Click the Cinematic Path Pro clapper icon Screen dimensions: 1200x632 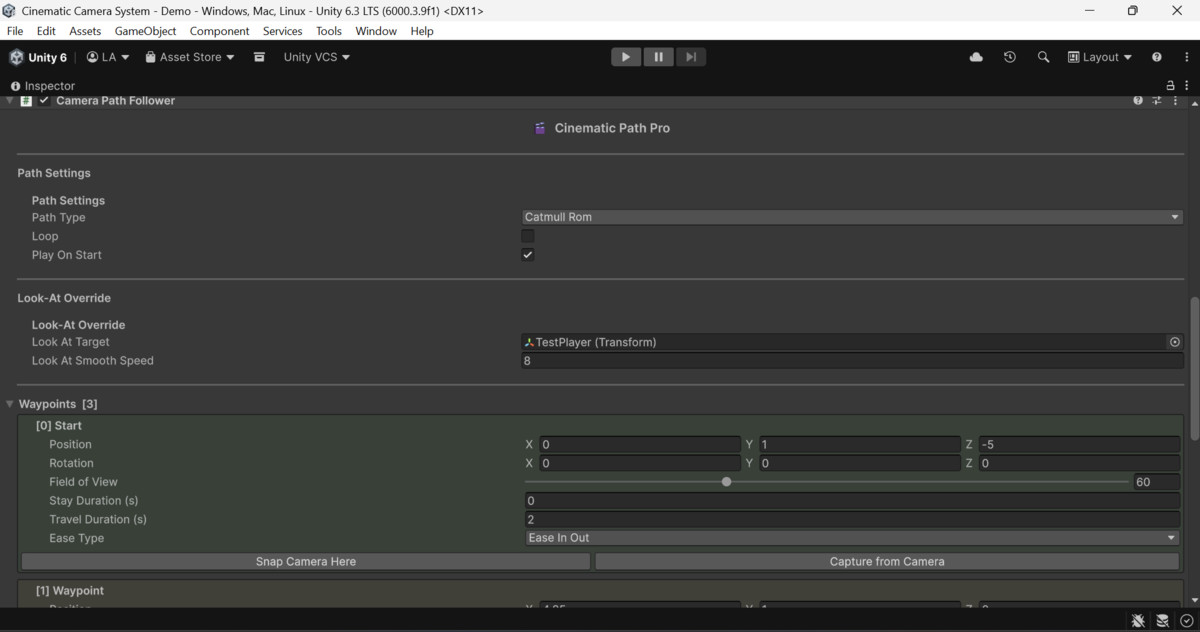(540, 128)
